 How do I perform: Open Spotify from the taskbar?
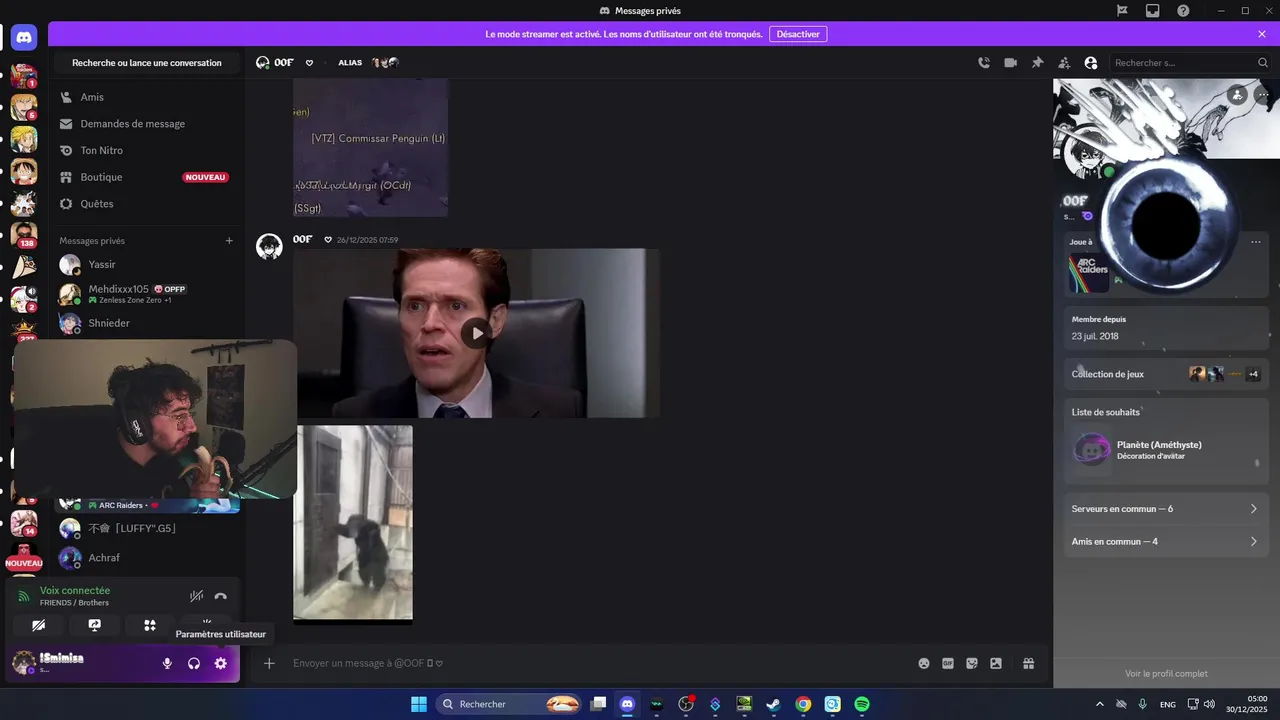click(862, 704)
